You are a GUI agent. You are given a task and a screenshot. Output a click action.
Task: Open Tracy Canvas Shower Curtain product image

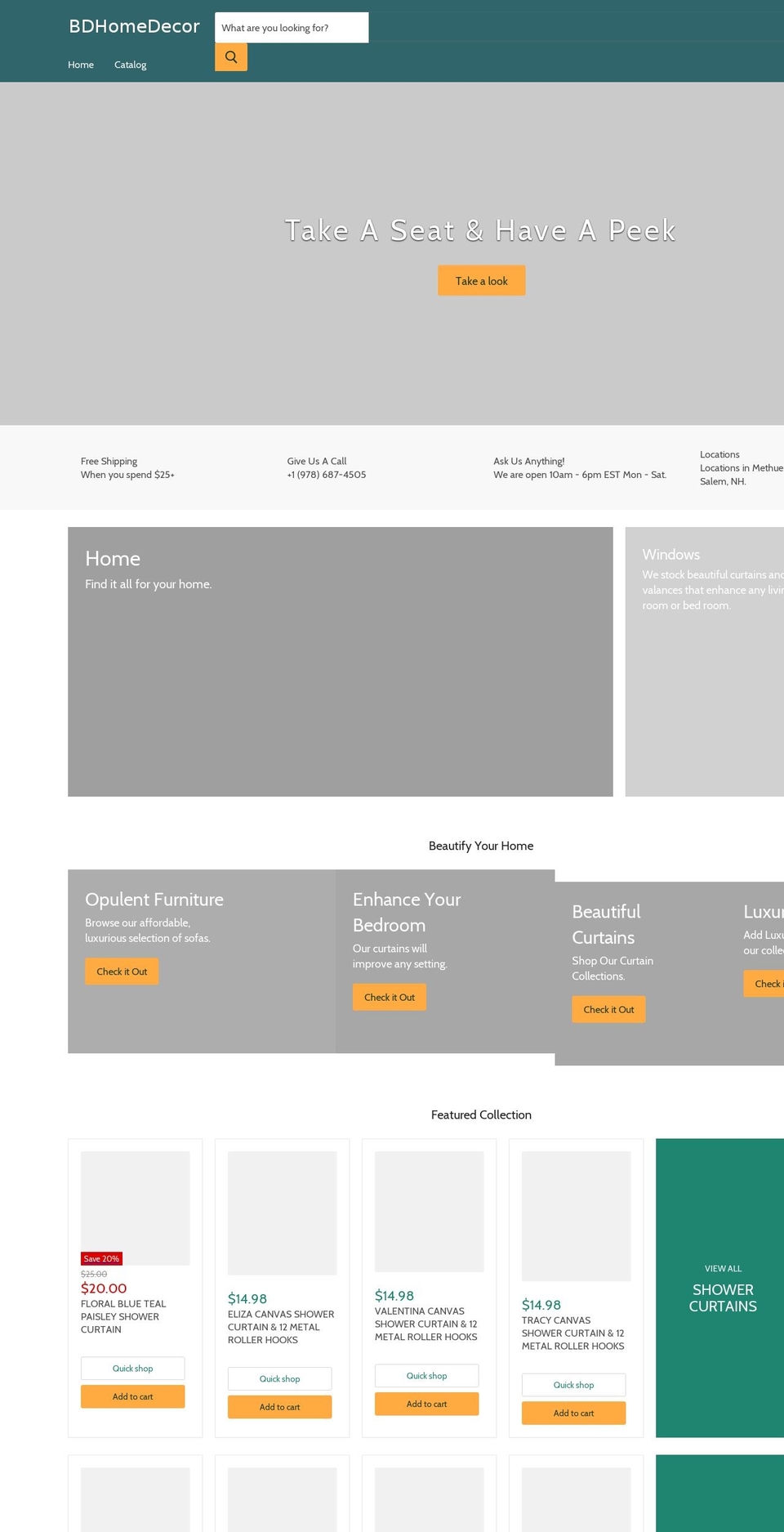pyautogui.click(x=577, y=1217)
